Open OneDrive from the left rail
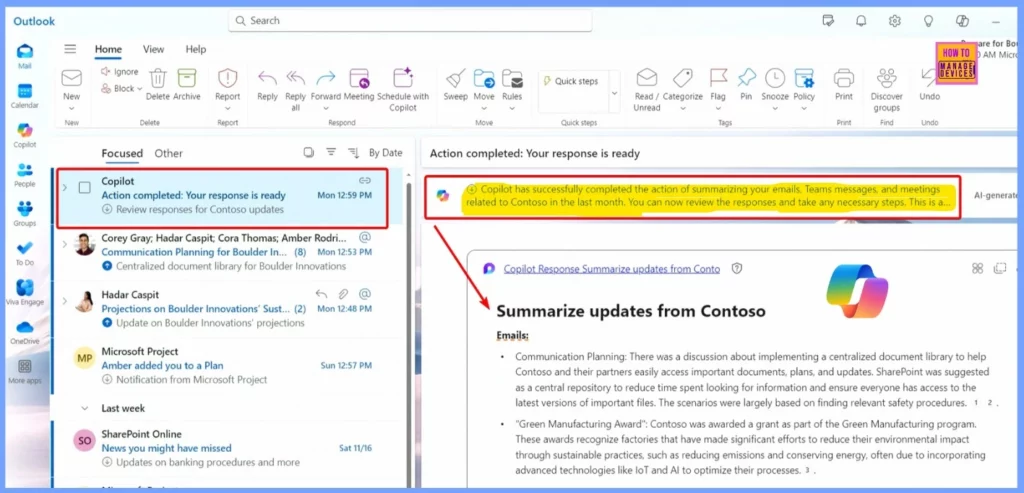The width and height of the screenshot is (1024, 493). point(25,332)
